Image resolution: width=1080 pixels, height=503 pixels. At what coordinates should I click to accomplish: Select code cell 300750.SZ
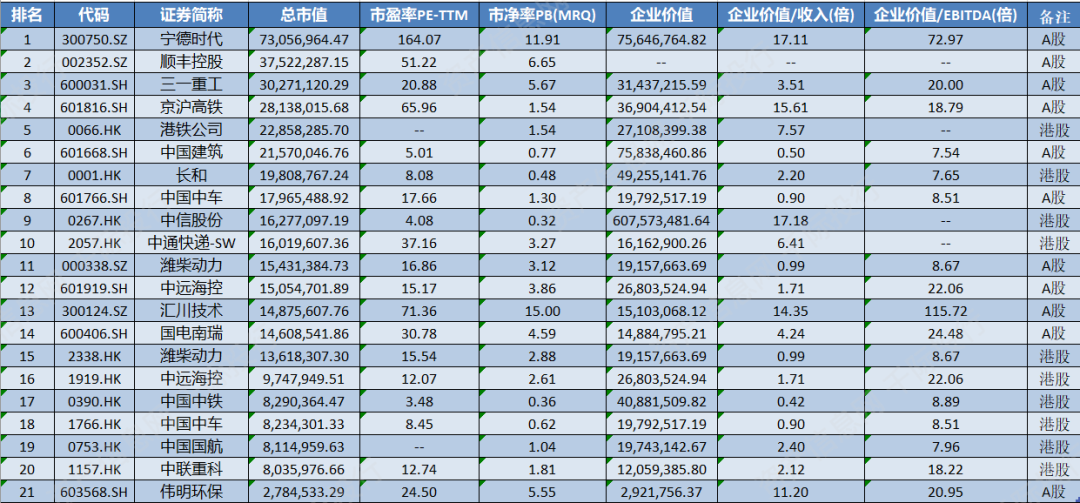pos(94,40)
